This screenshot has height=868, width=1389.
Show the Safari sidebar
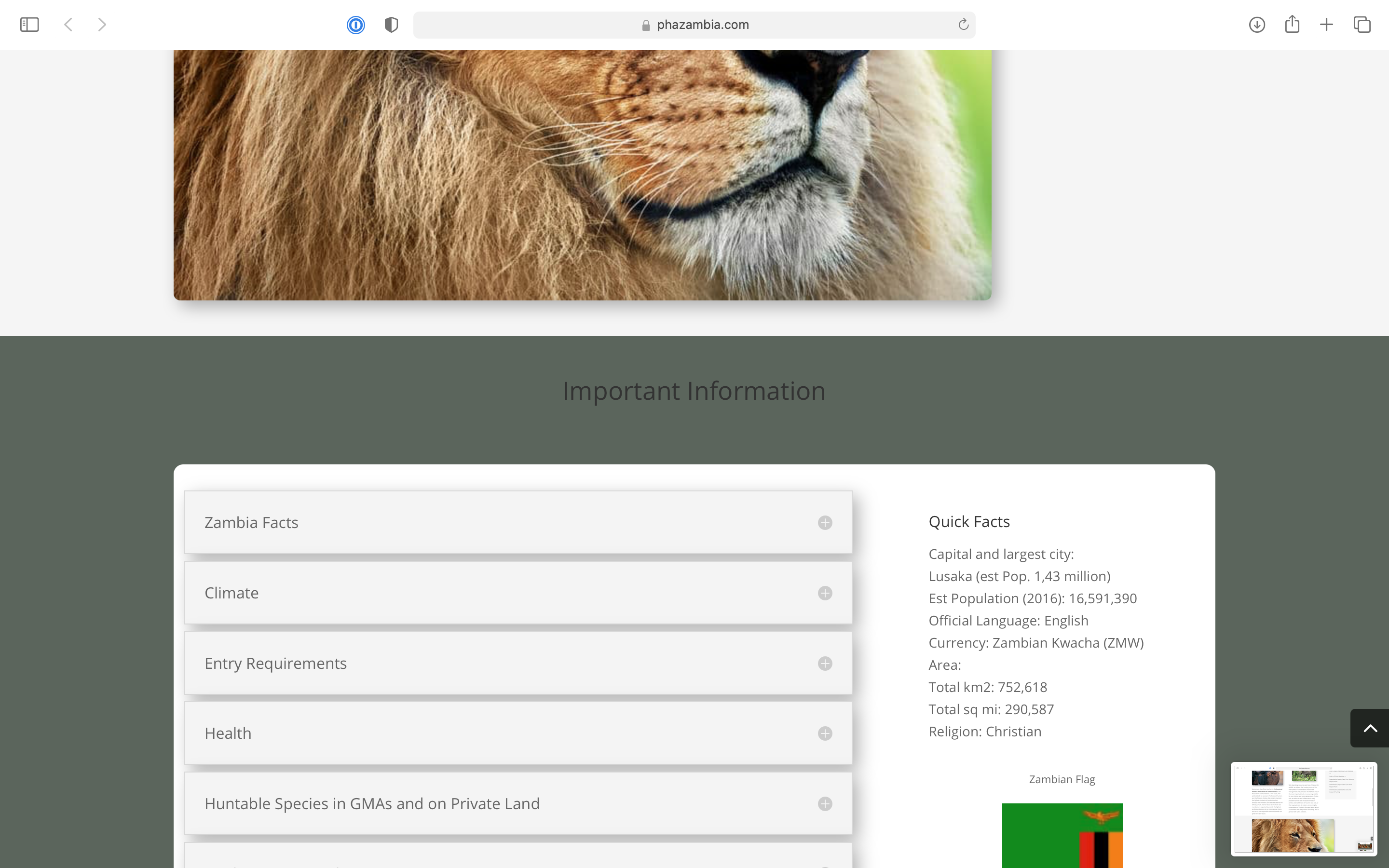pos(29,25)
